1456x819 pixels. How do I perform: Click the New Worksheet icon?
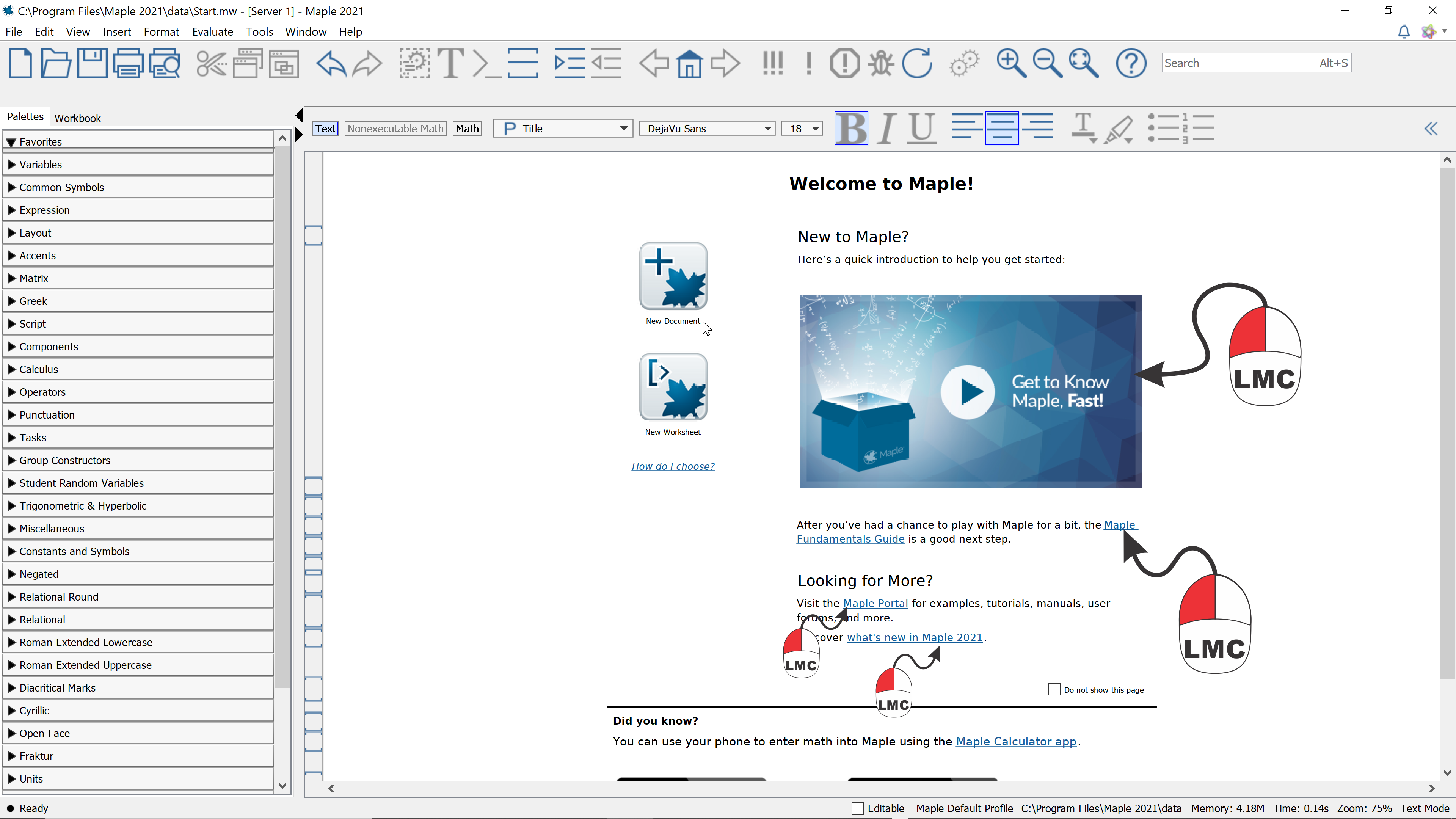673,387
